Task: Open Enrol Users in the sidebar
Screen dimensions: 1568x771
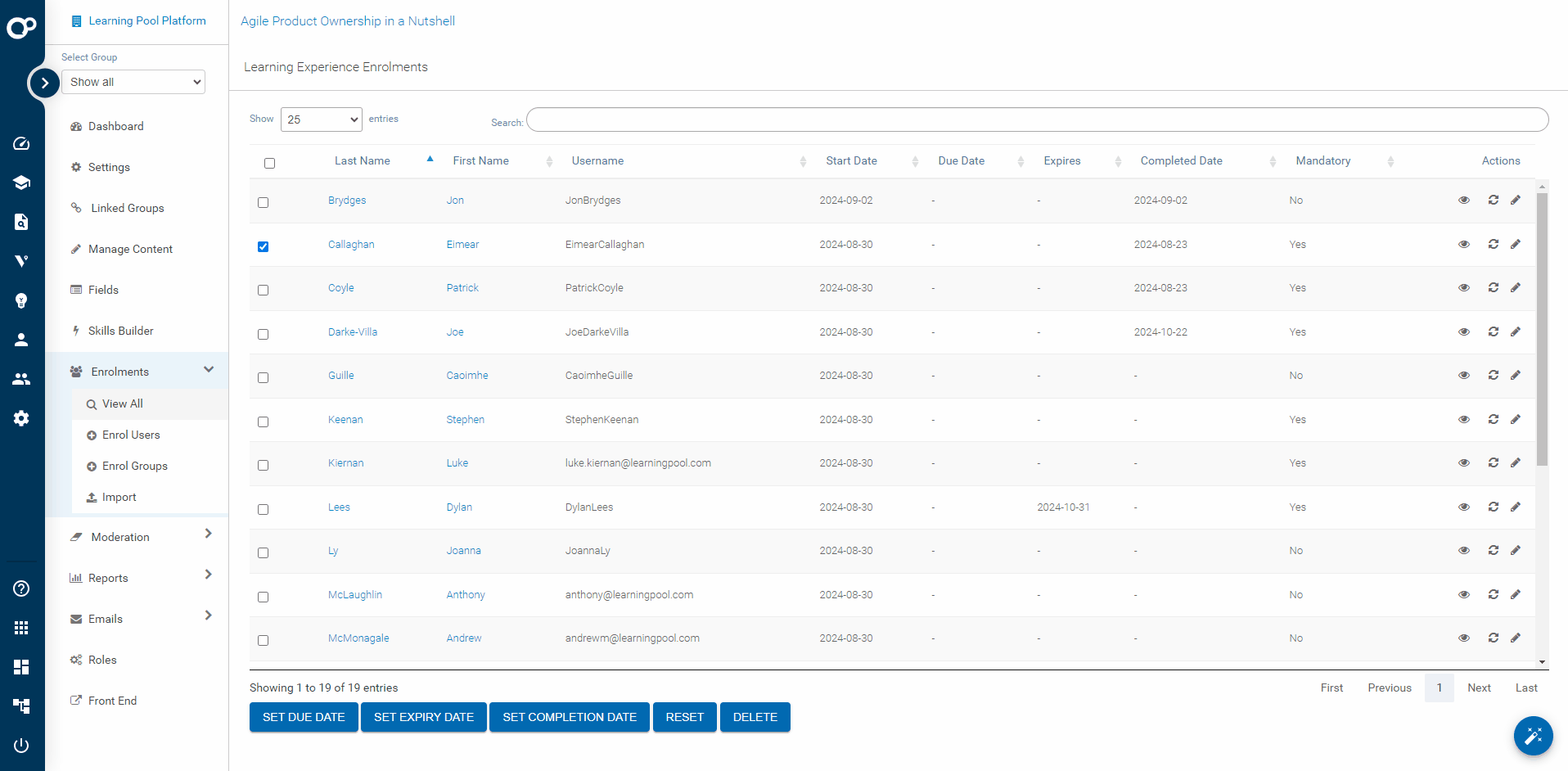Action: click(131, 435)
